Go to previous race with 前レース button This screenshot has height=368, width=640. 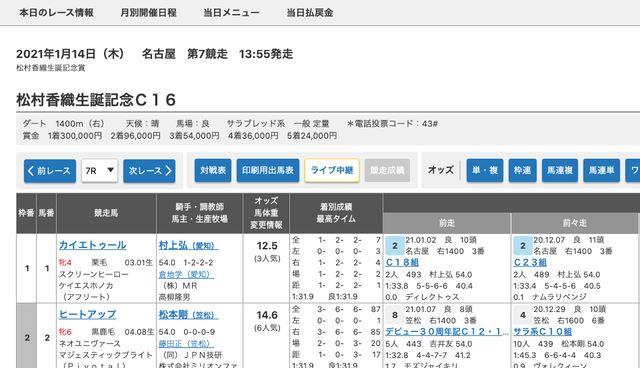tap(50, 171)
